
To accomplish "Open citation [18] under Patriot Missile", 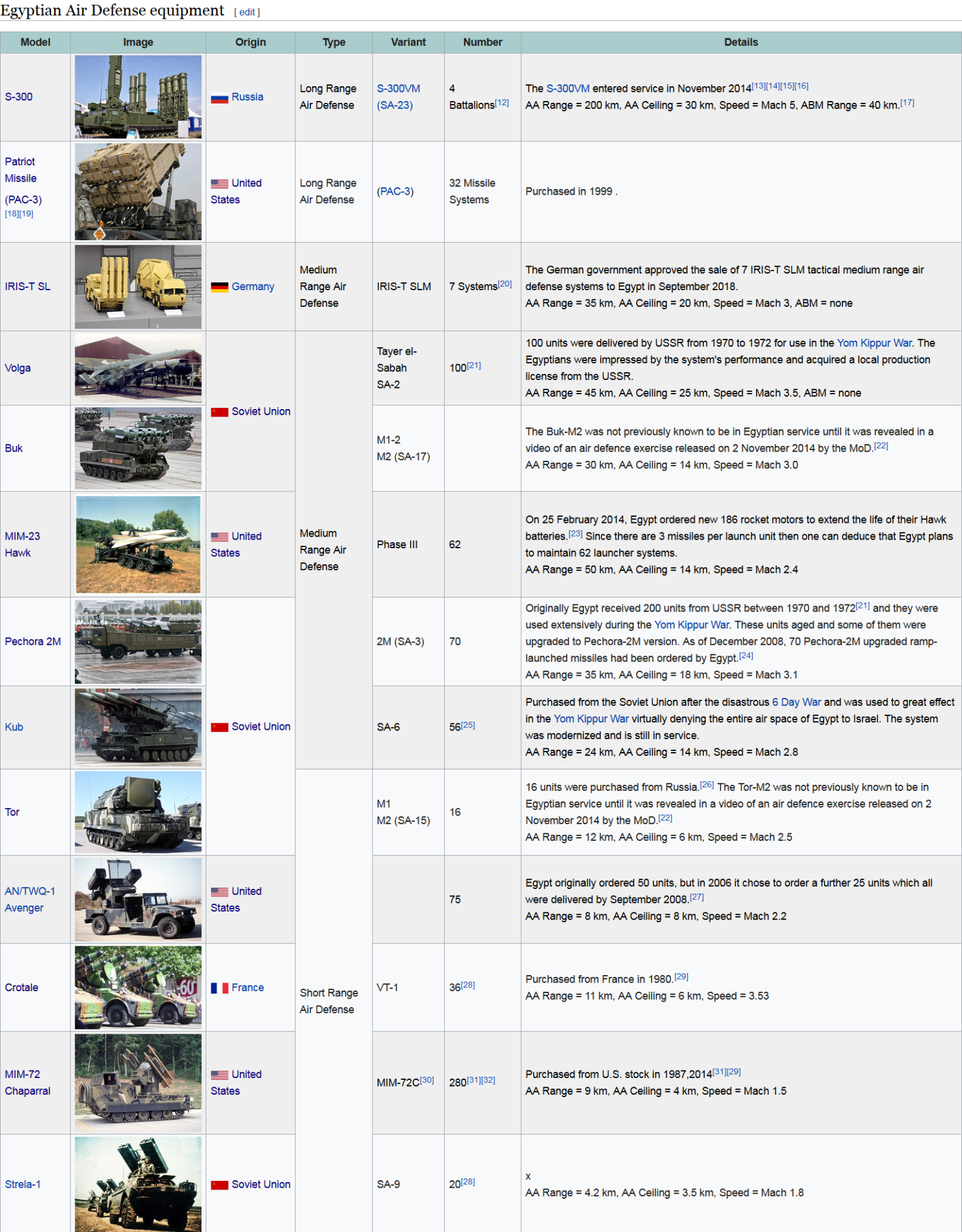I will pos(12,214).
